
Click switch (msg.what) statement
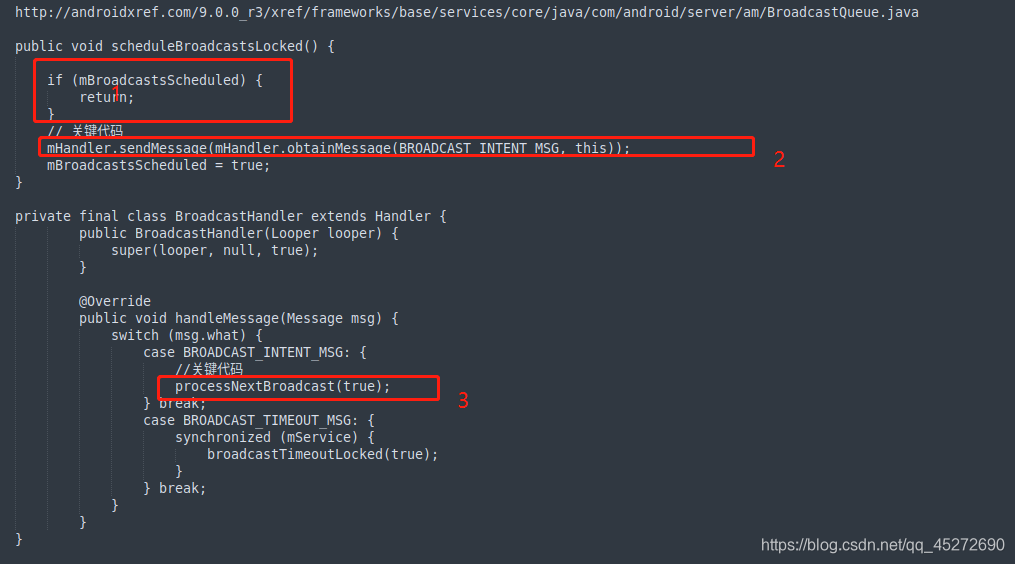186,335
